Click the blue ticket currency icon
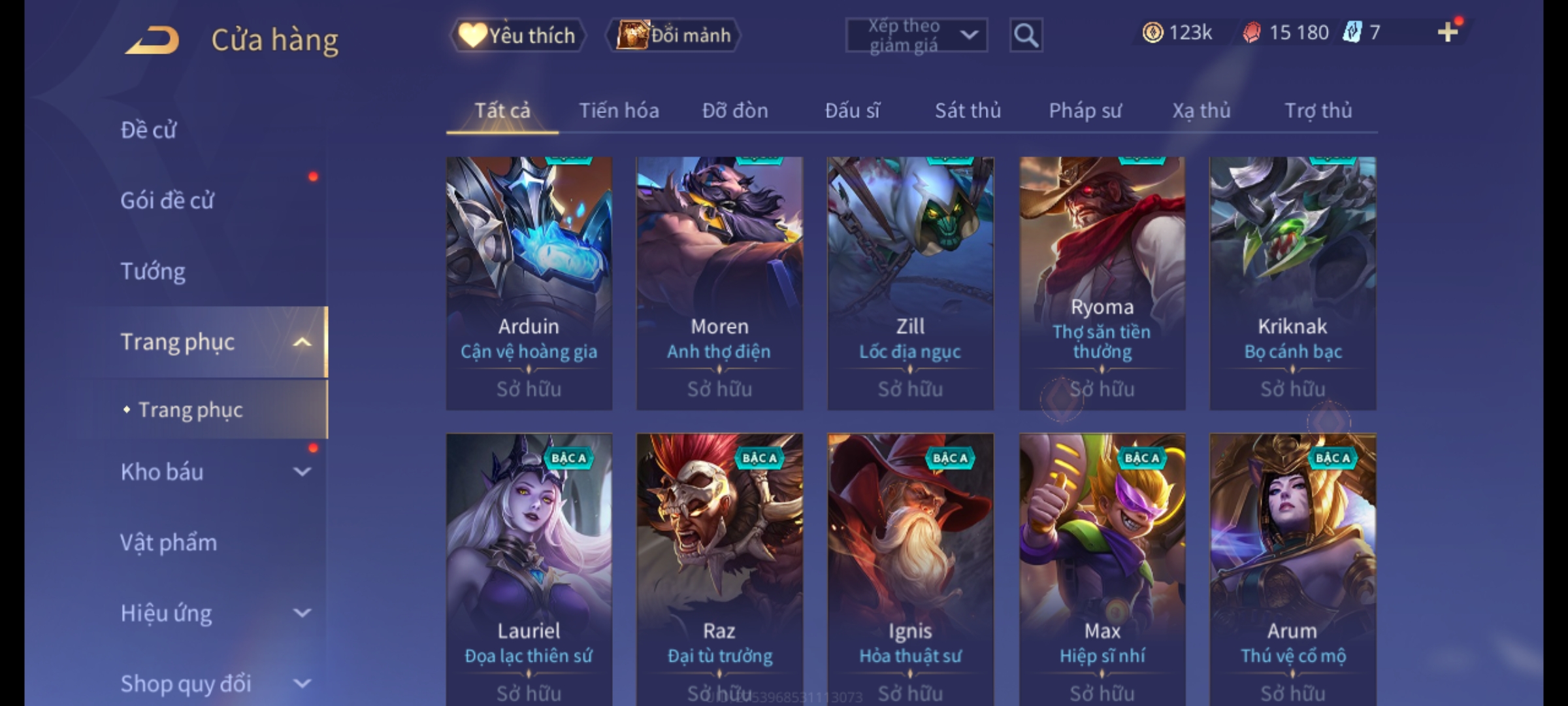 1352,32
